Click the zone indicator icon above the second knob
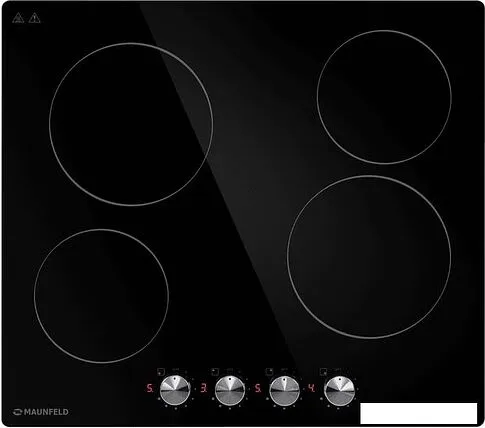485x428 pixels. coord(215,371)
